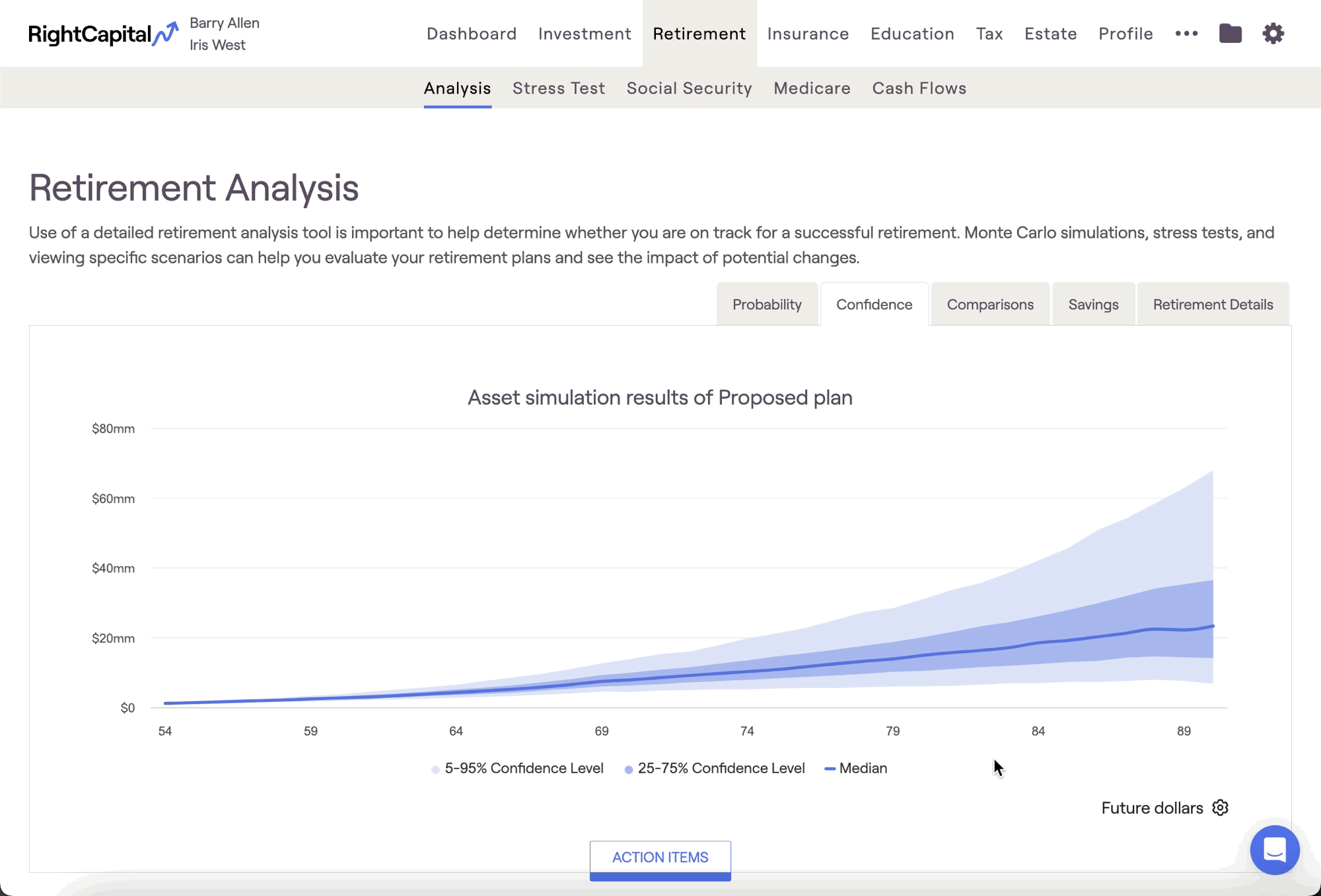Go to the Stress Test subpage

(x=558, y=88)
